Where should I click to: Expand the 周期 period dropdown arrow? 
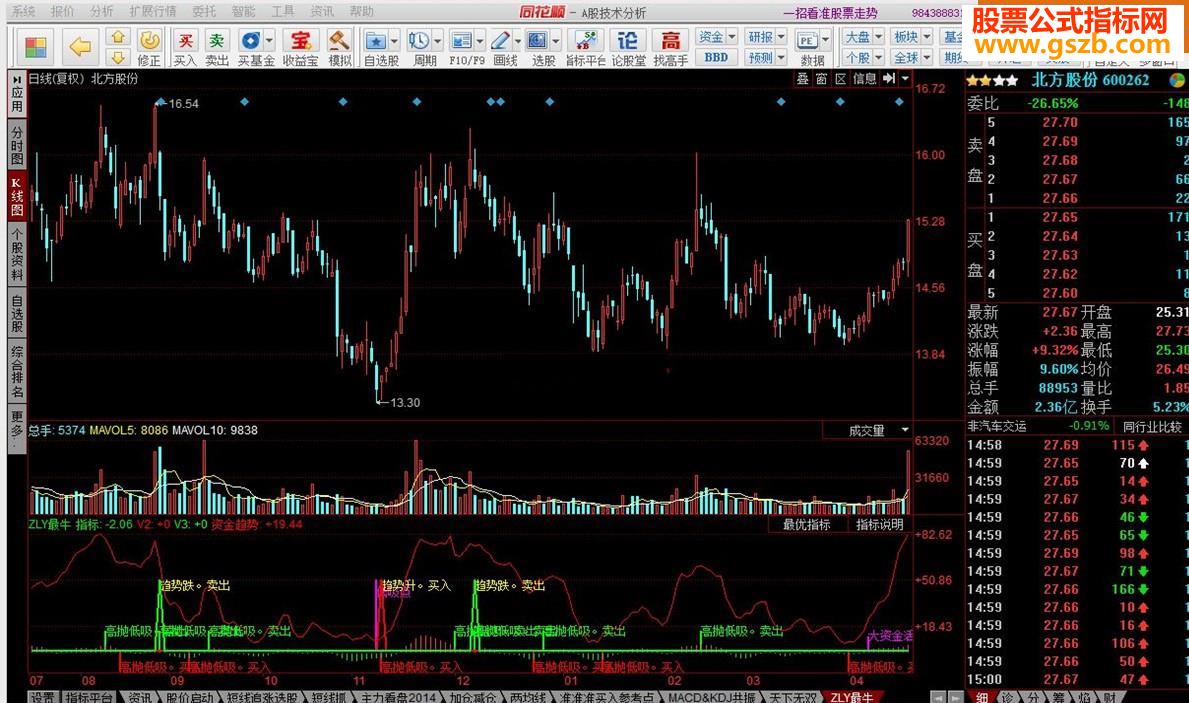[438, 41]
